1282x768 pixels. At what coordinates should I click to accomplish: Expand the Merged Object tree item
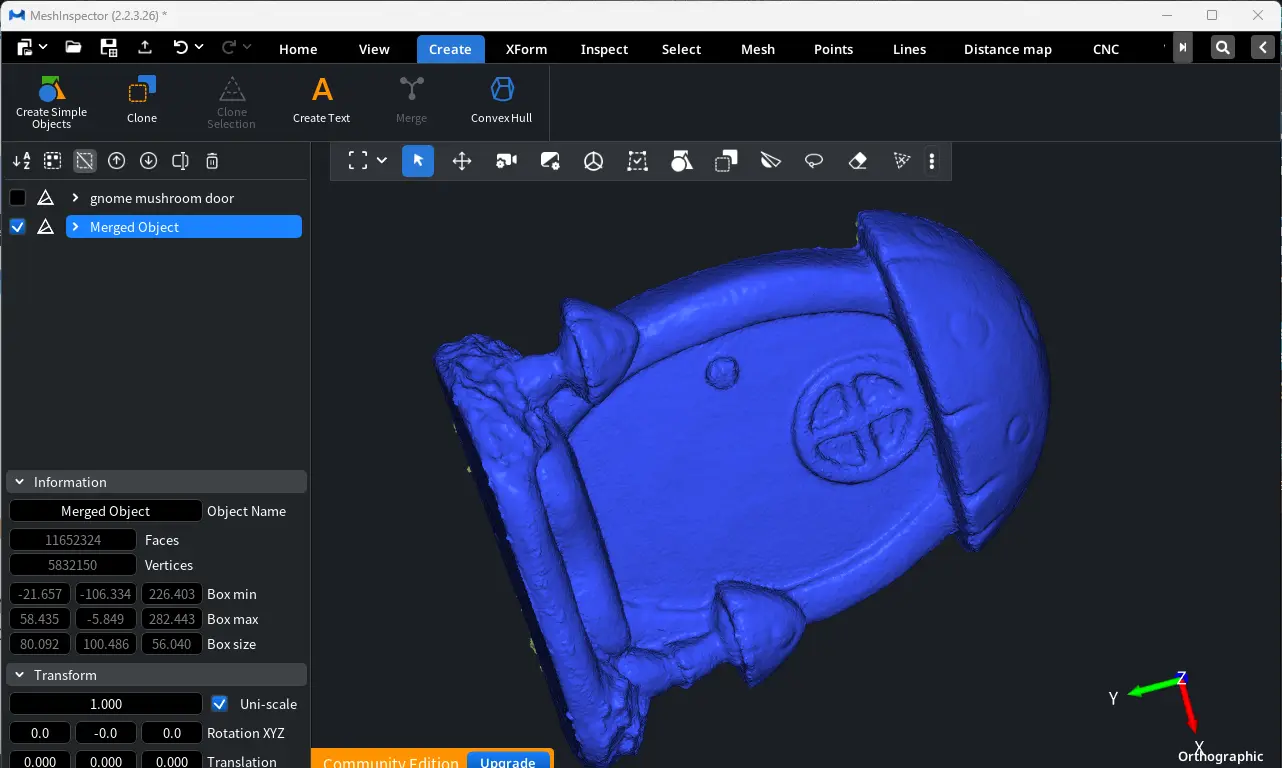(75, 227)
